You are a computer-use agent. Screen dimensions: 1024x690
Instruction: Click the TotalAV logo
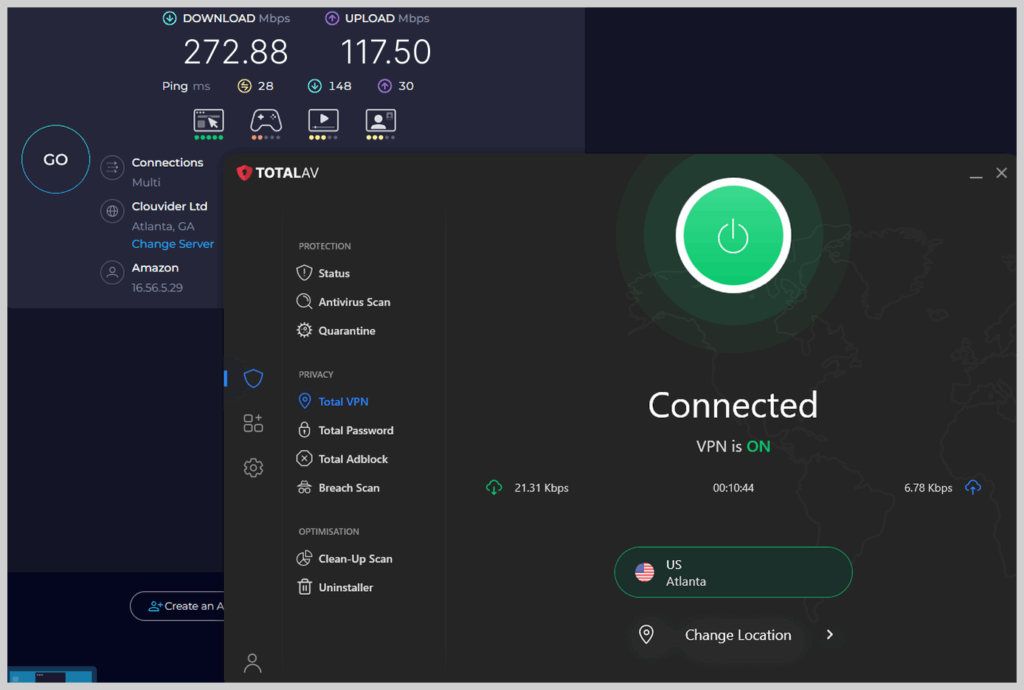278,173
